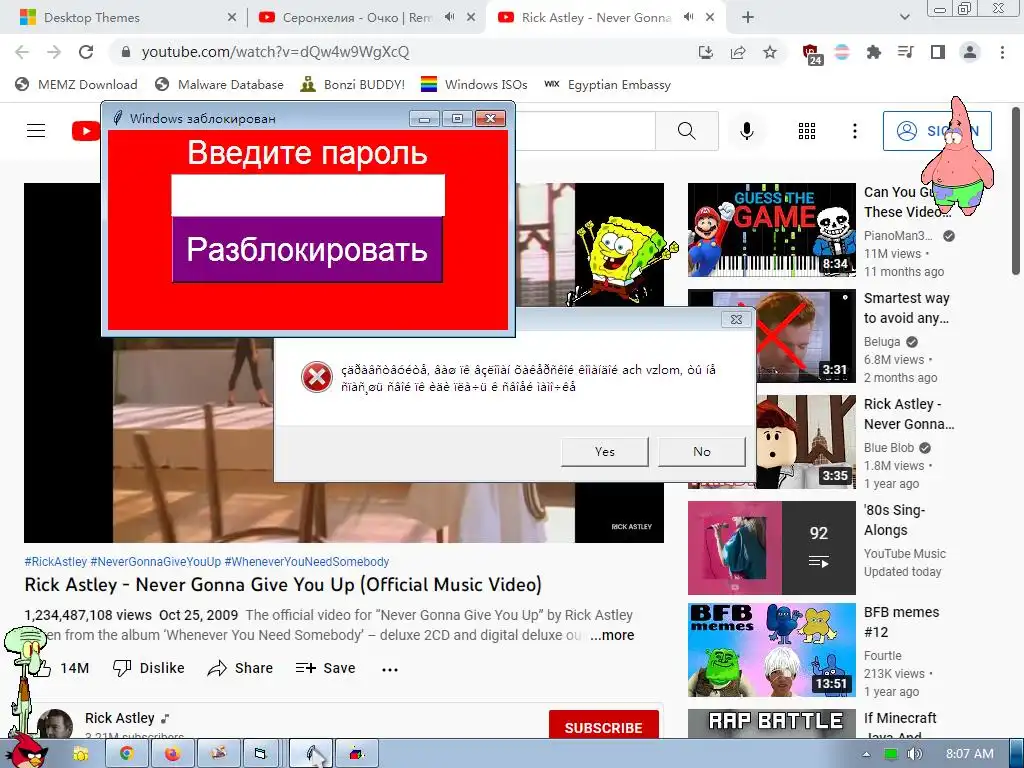This screenshot has height=768, width=1024.
Task: Click the #WheneverYouNeedSomebody hashtag link
Action: 307,562
